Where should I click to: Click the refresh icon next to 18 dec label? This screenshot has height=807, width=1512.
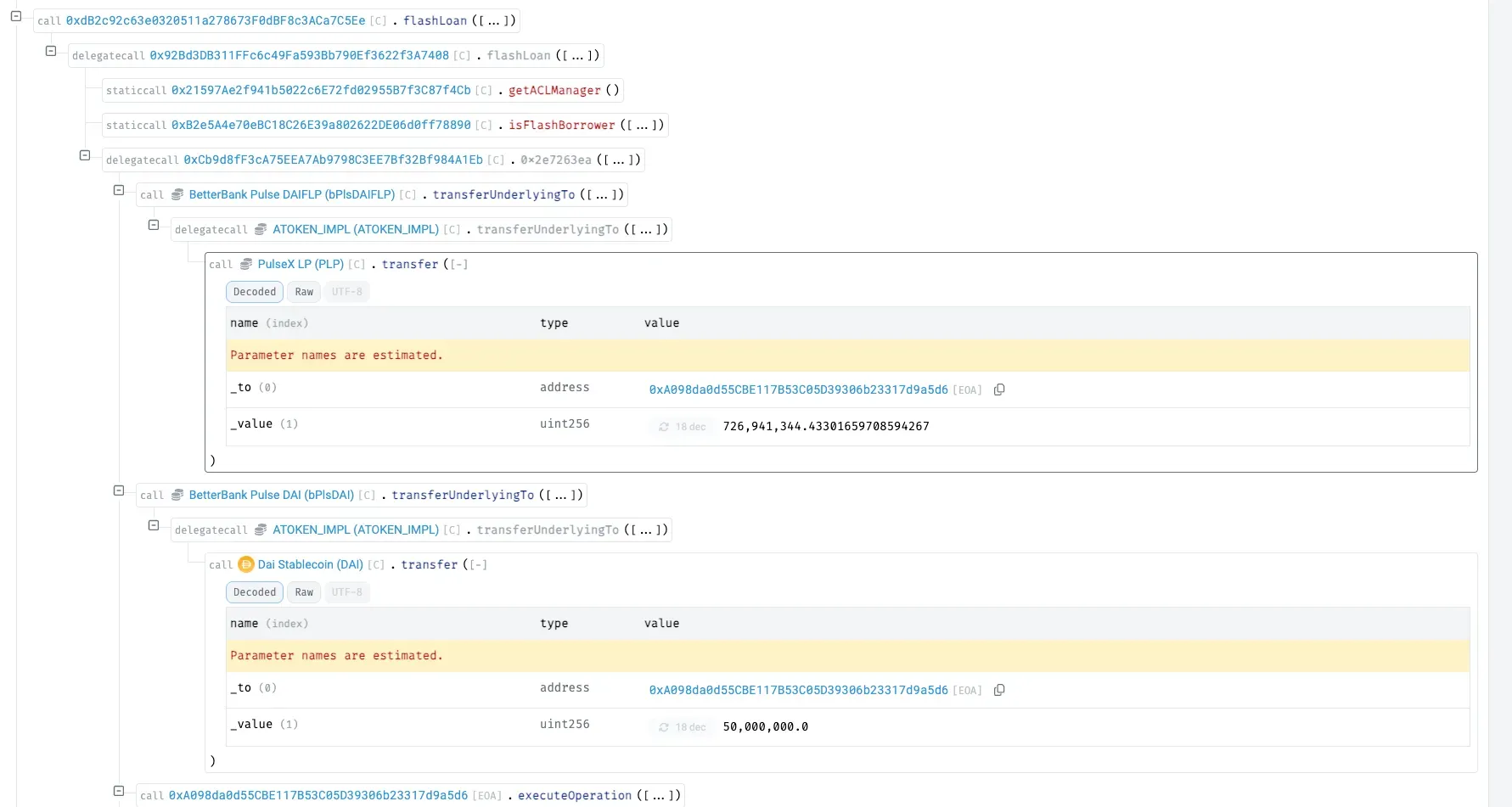point(665,427)
